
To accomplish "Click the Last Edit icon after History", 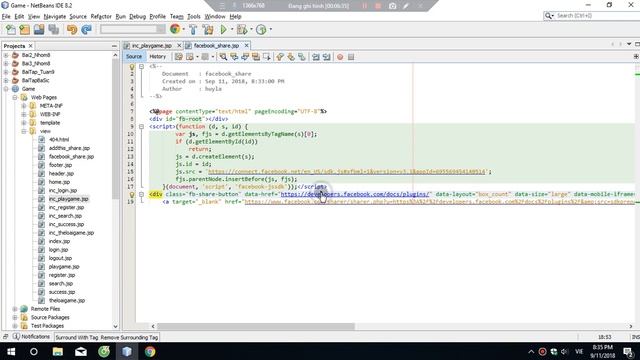I will coord(178,57).
